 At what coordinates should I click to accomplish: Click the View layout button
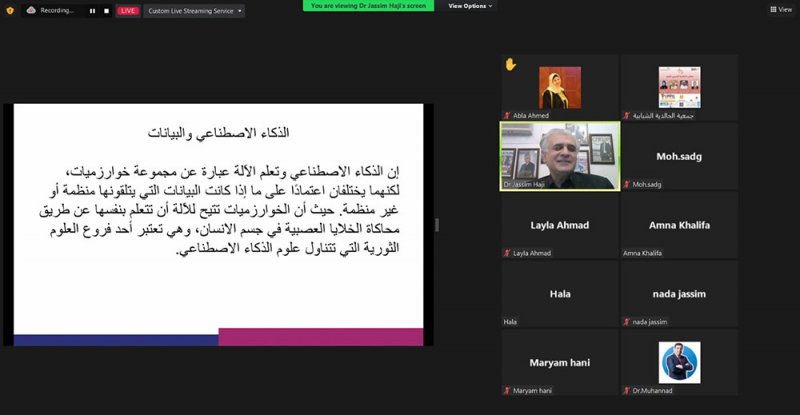tap(781, 9)
